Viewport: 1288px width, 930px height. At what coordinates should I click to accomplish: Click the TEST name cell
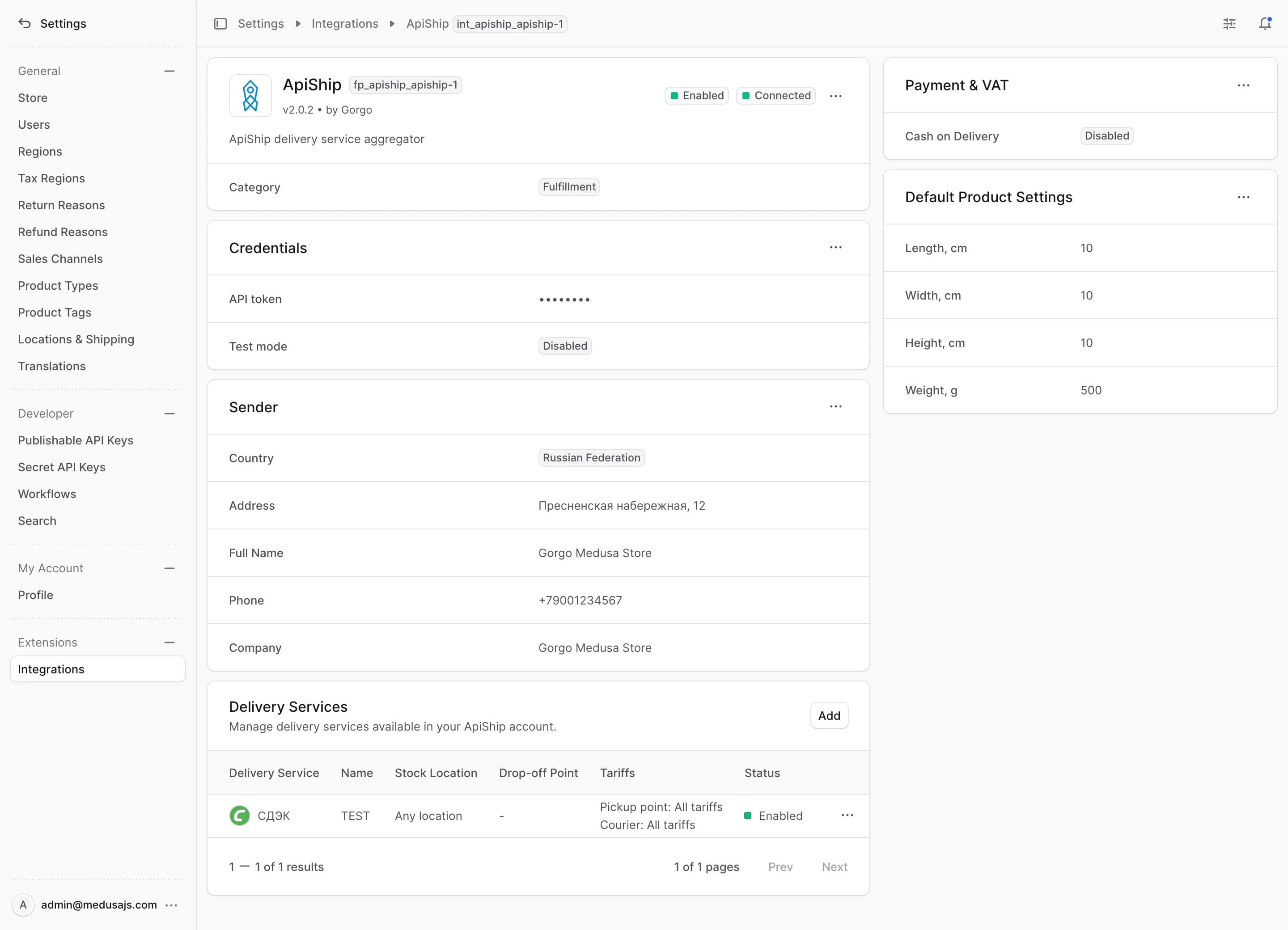356,816
